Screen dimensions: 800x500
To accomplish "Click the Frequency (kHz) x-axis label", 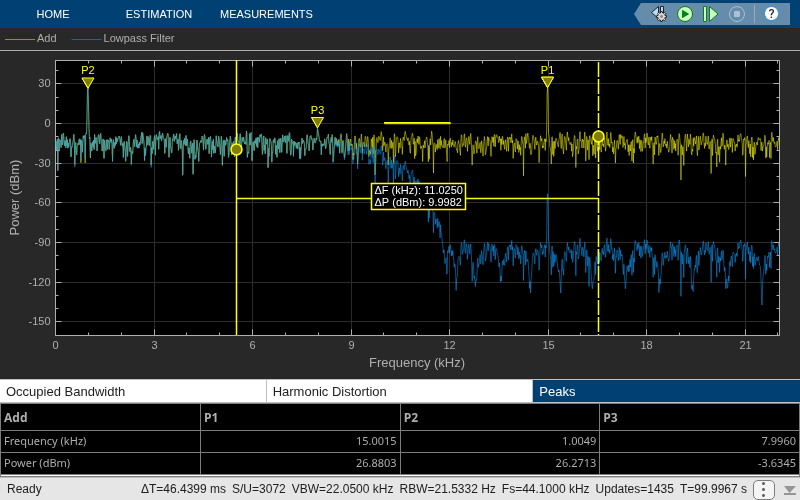I will (x=417, y=363).
